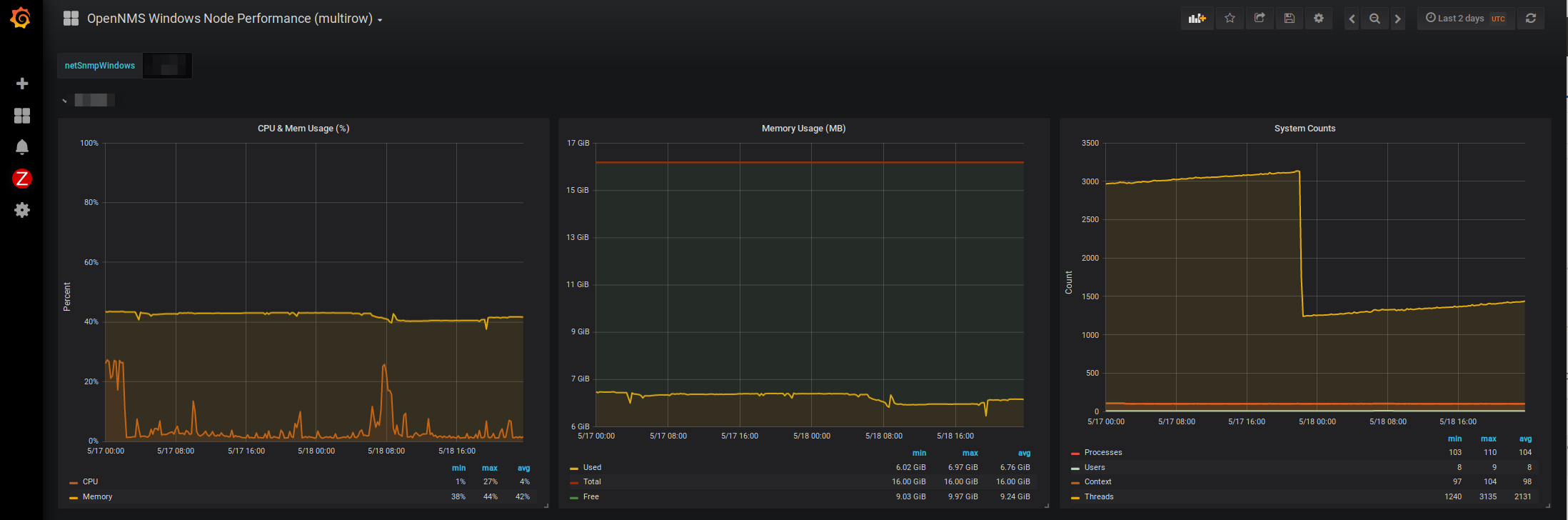Open Dashboards from the sidebar squares icon
This screenshot has height=520, width=1568.
point(22,116)
